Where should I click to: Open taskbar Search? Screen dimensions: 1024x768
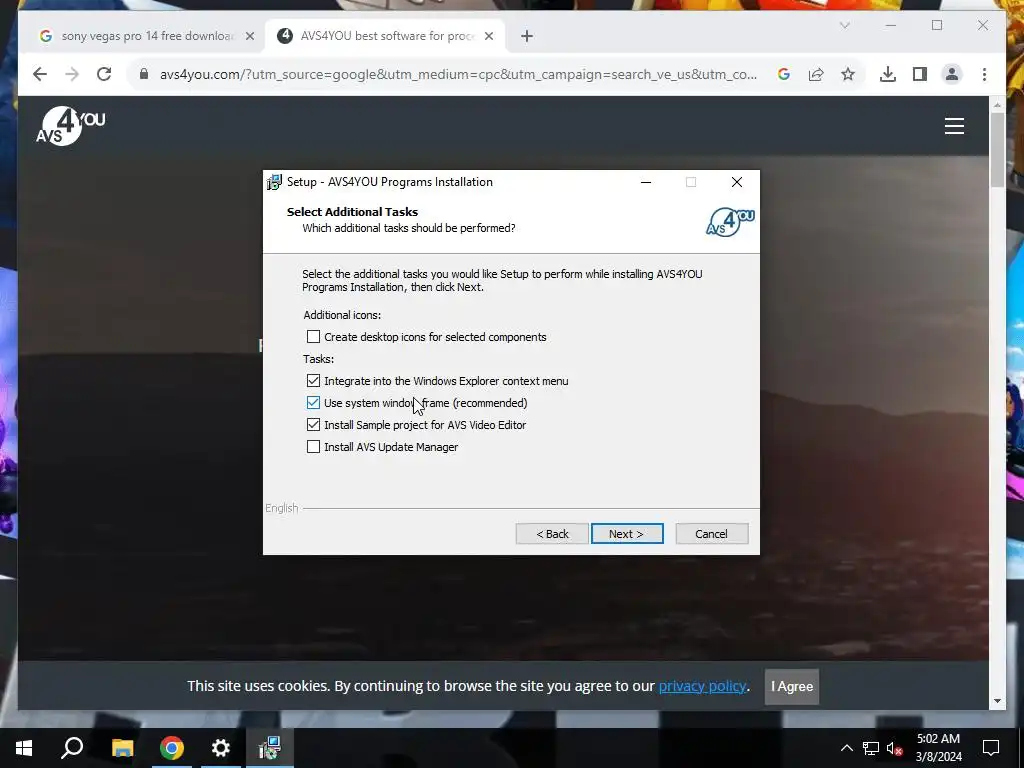point(72,748)
